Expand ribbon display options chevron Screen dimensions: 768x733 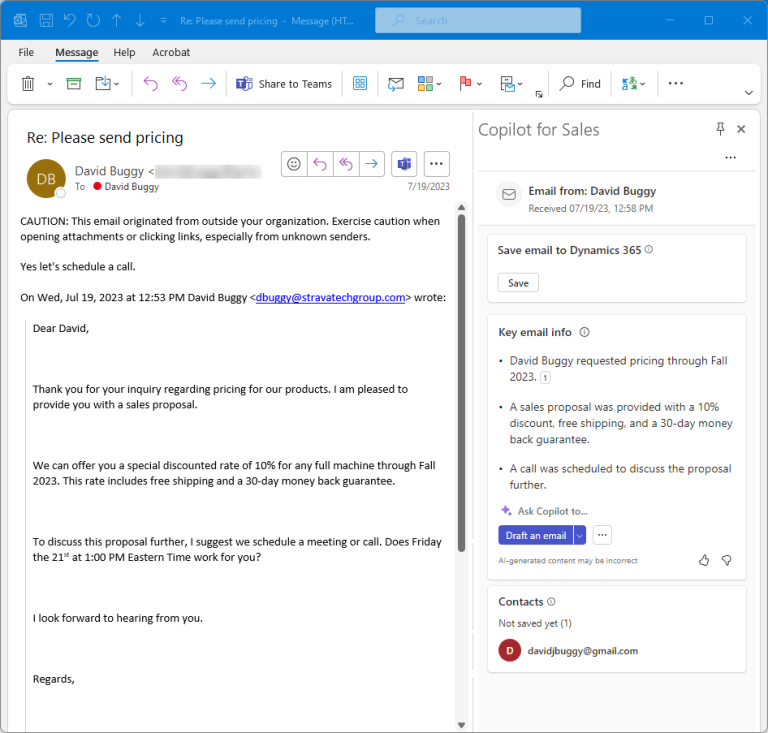point(748,93)
